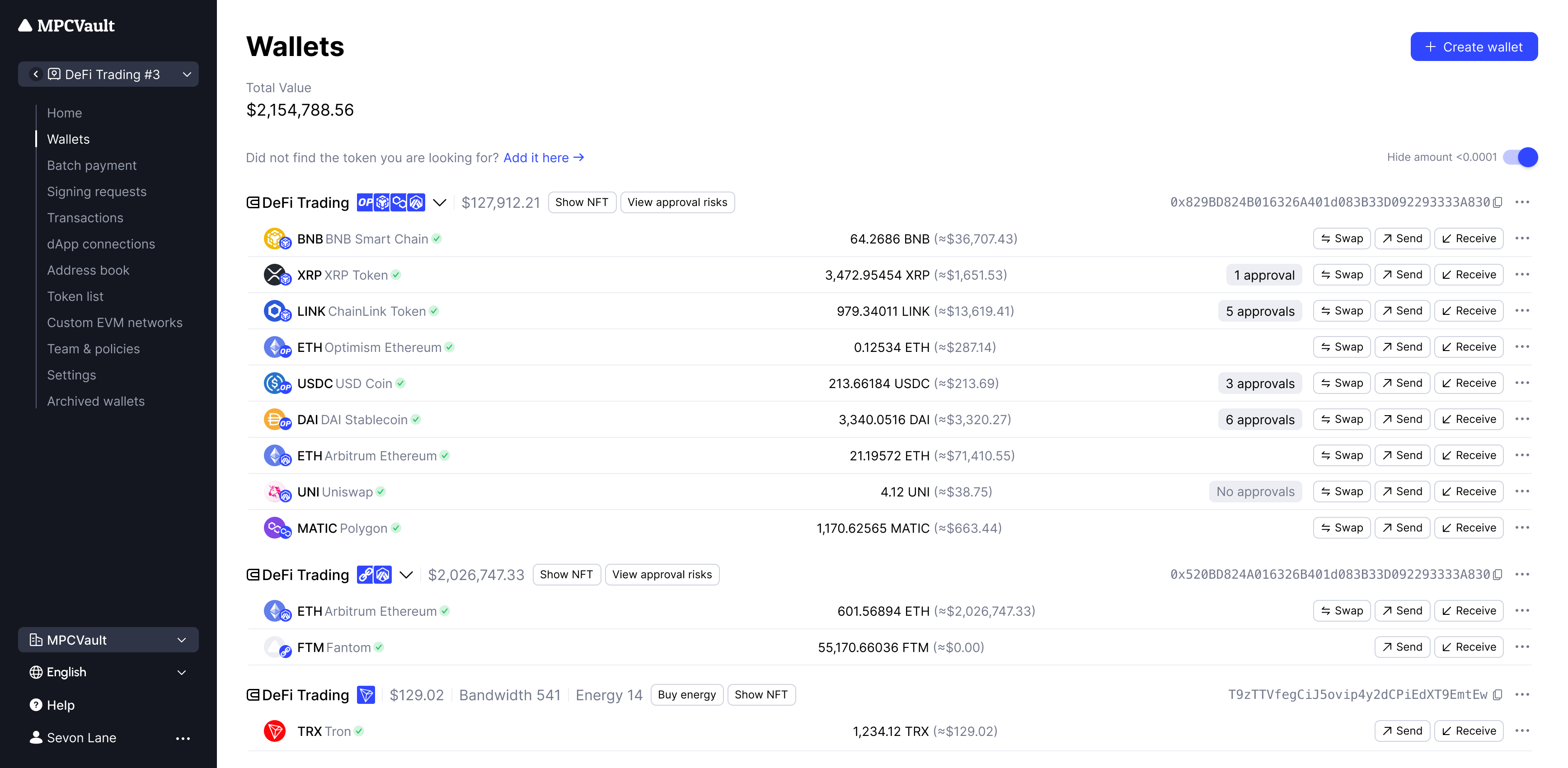Collapse the first DeFi Trading wallet chevron
This screenshot has height=768, width=1568.
(440, 203)
